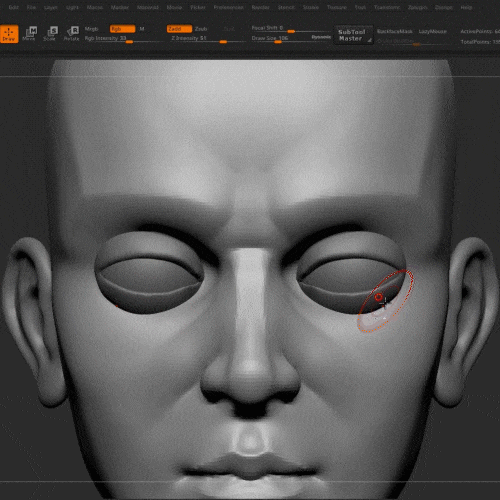The width and height of the screenshot is (500, 500).
Task: Open the SubTool Master plugin
Action: coord(352,35)
